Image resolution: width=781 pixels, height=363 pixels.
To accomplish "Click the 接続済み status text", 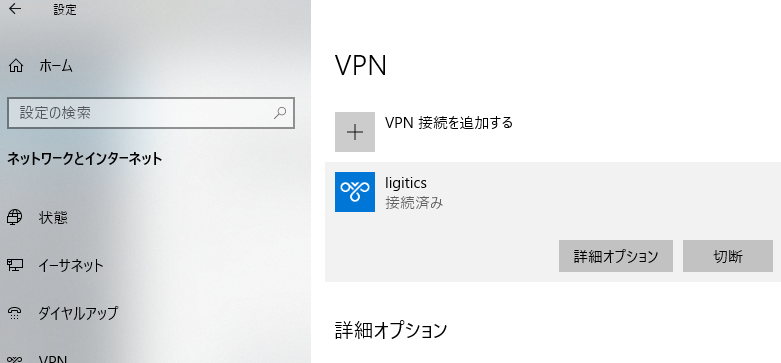I will [414, 203].
